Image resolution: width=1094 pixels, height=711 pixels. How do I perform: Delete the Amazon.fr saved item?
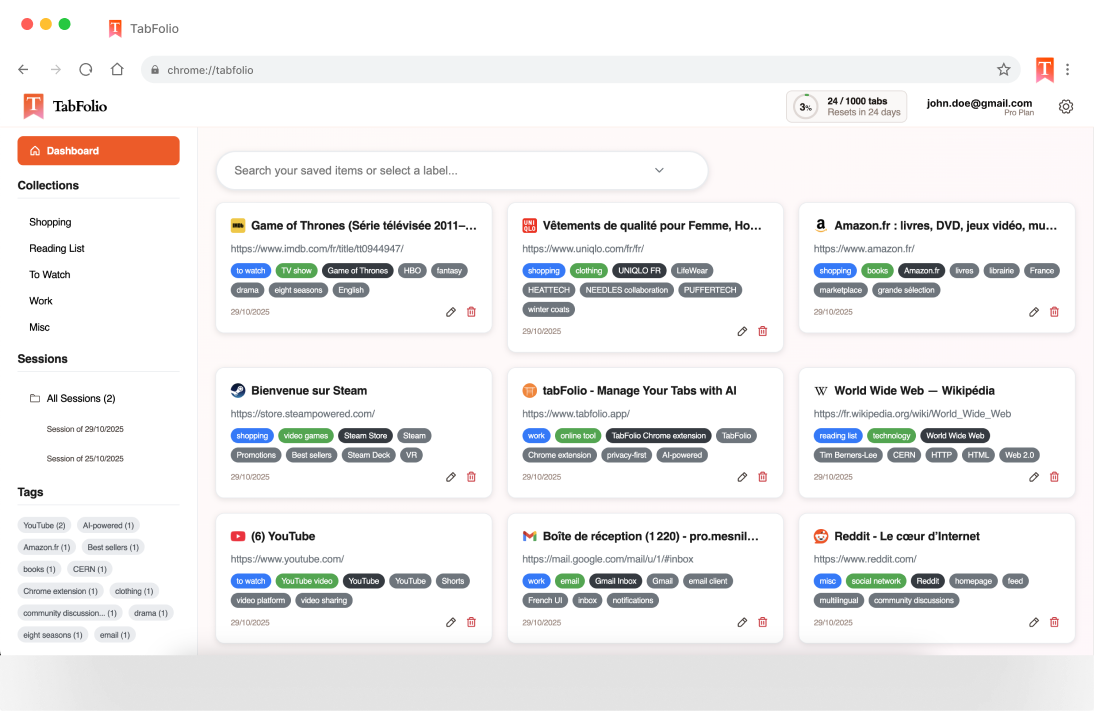point(1054,312)
